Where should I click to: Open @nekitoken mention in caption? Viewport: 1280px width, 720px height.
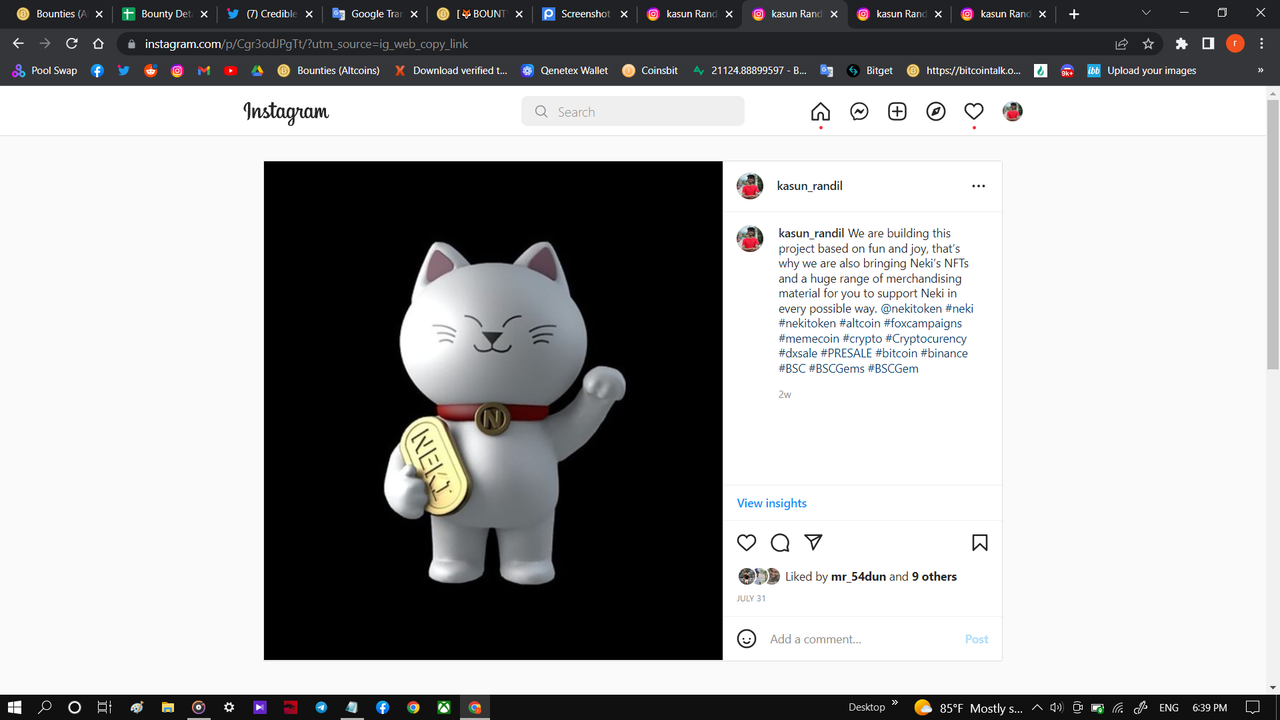pyautogui.click(x=911, y=308)
